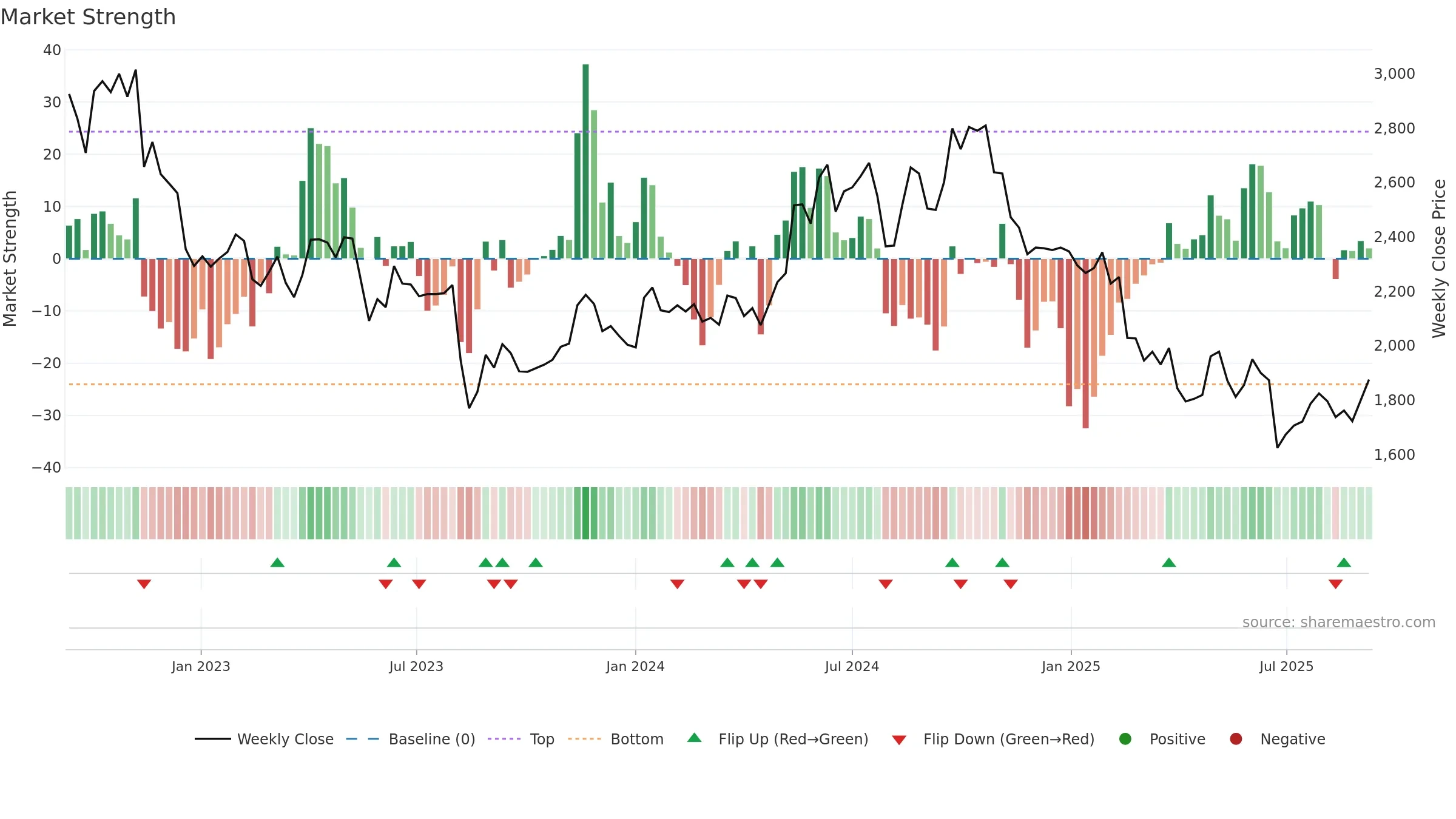Click the 40 market strength axis label

pyautogui.click(x=52, y=50)
